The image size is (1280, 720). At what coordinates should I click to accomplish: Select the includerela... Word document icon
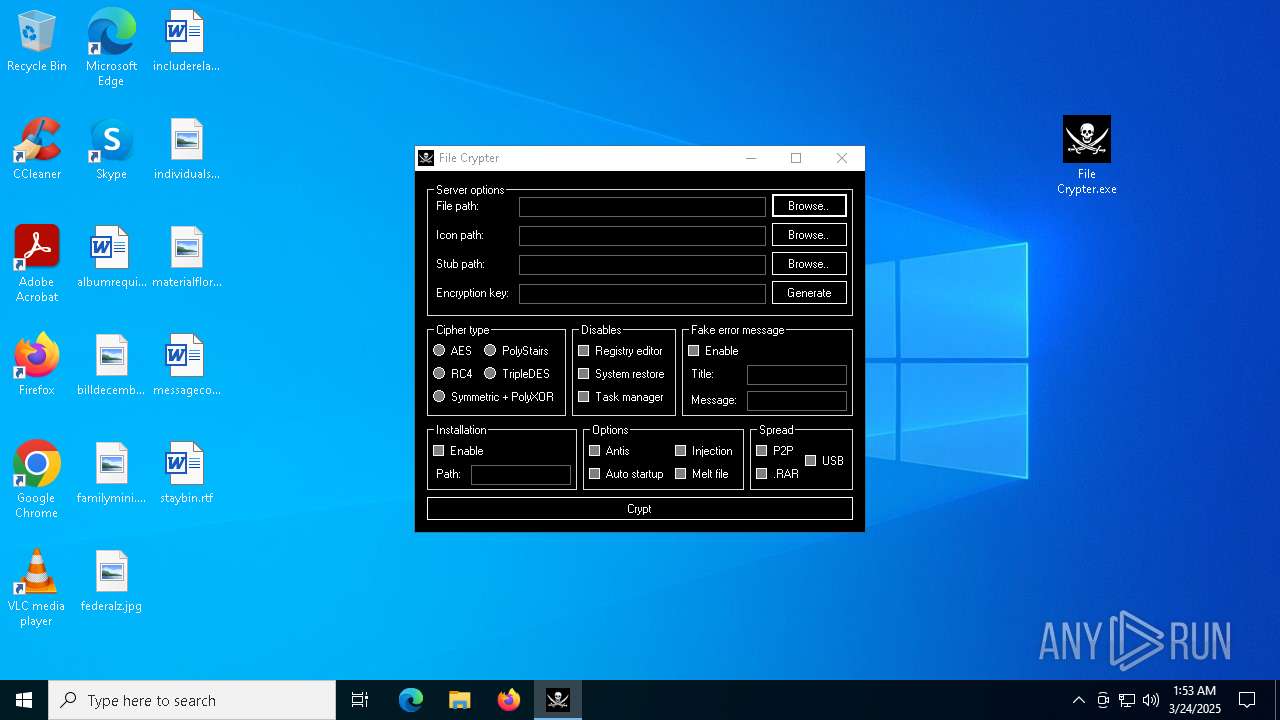point(186,41)
